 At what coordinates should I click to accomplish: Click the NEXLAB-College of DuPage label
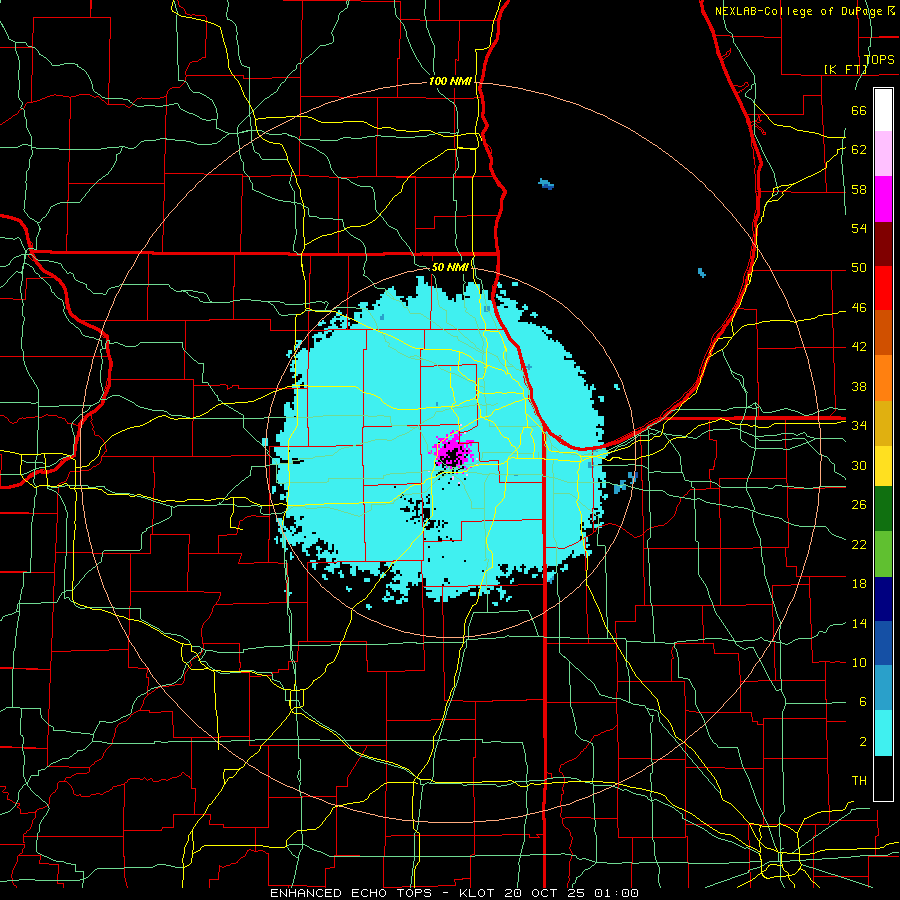coord(800,11)
